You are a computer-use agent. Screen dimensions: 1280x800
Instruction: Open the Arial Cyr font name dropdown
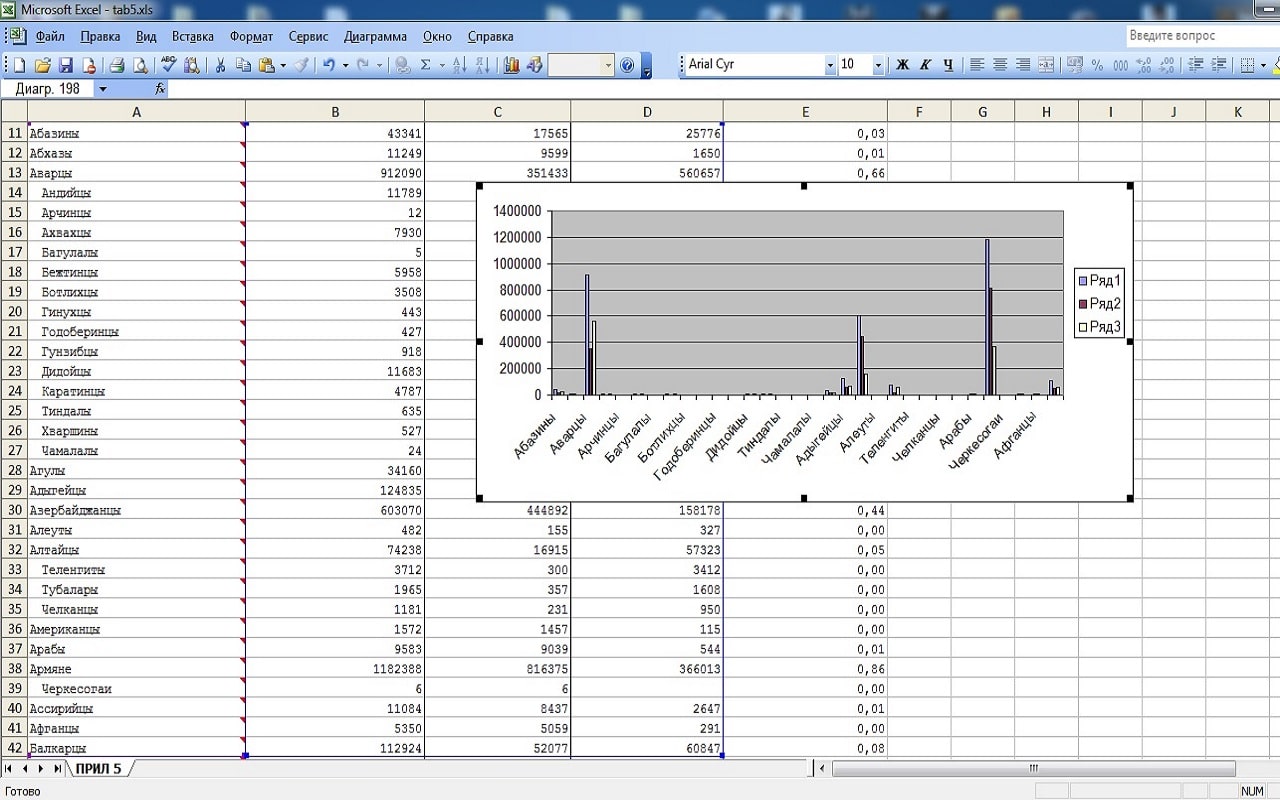[830, 65]
